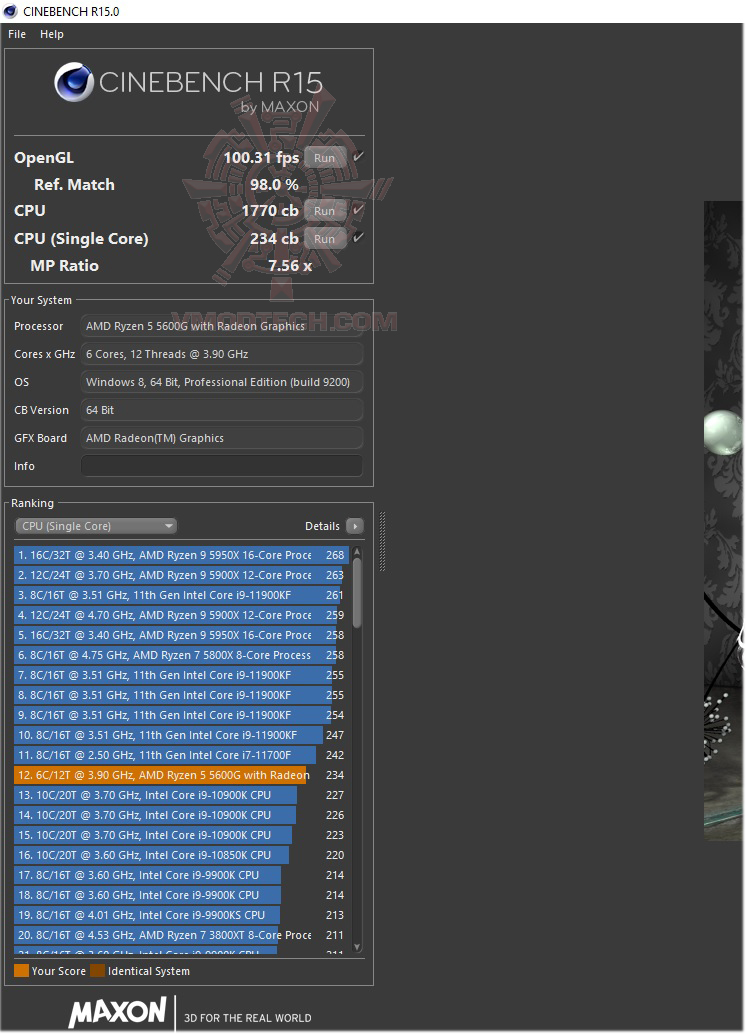Click the OS field showing Windows 8
746x1034 pixels.
(x=222, y=382)
